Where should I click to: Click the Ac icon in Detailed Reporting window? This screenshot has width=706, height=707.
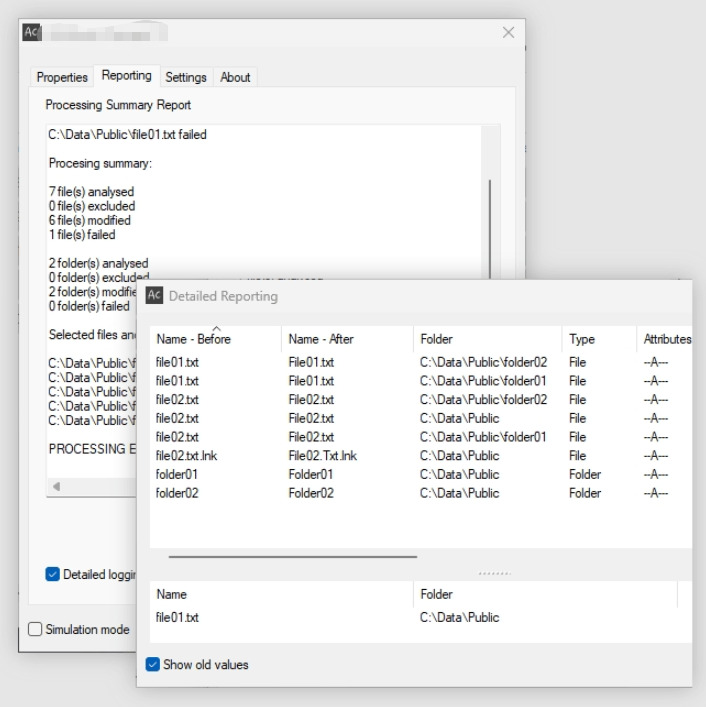click(154, 296)
